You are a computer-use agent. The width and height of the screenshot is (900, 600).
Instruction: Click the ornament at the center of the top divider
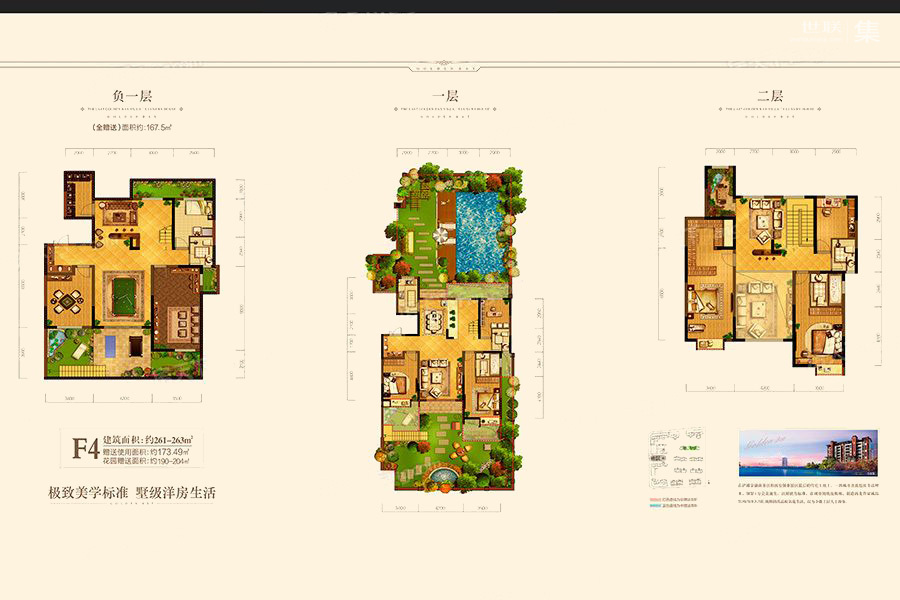pyautogui.click(x=449, y=68)
